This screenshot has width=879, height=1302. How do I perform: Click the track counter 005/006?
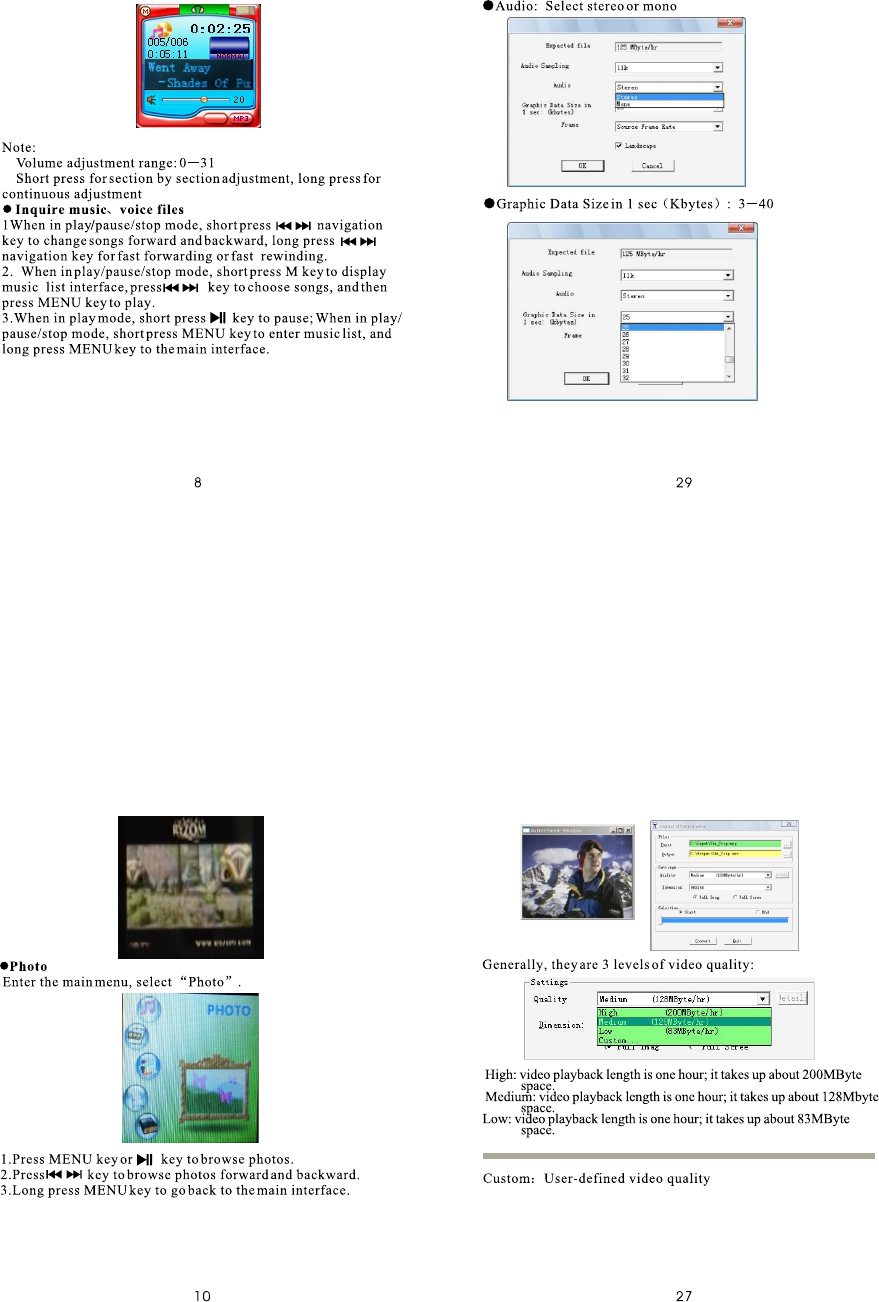tap(168, 42)
